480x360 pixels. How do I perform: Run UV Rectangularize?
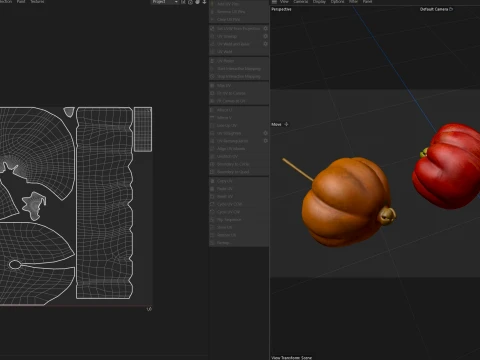235,141
